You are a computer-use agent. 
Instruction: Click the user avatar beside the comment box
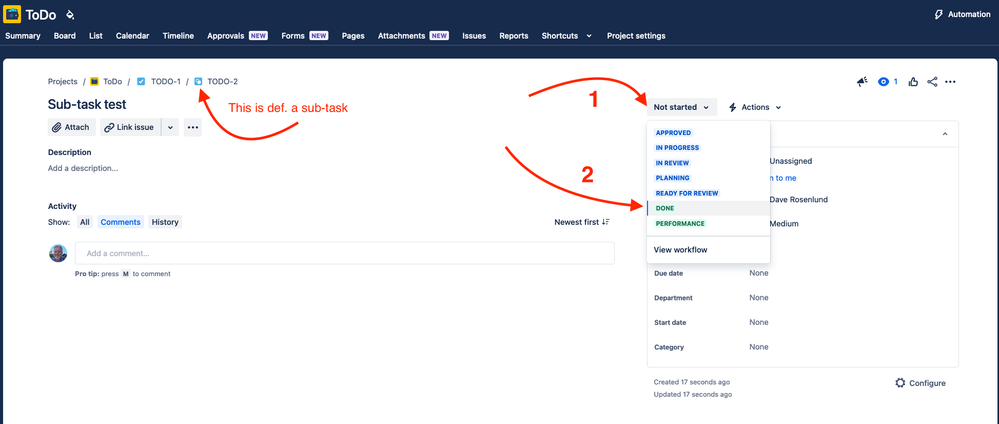pyautogui.click(x=58, y=253)
